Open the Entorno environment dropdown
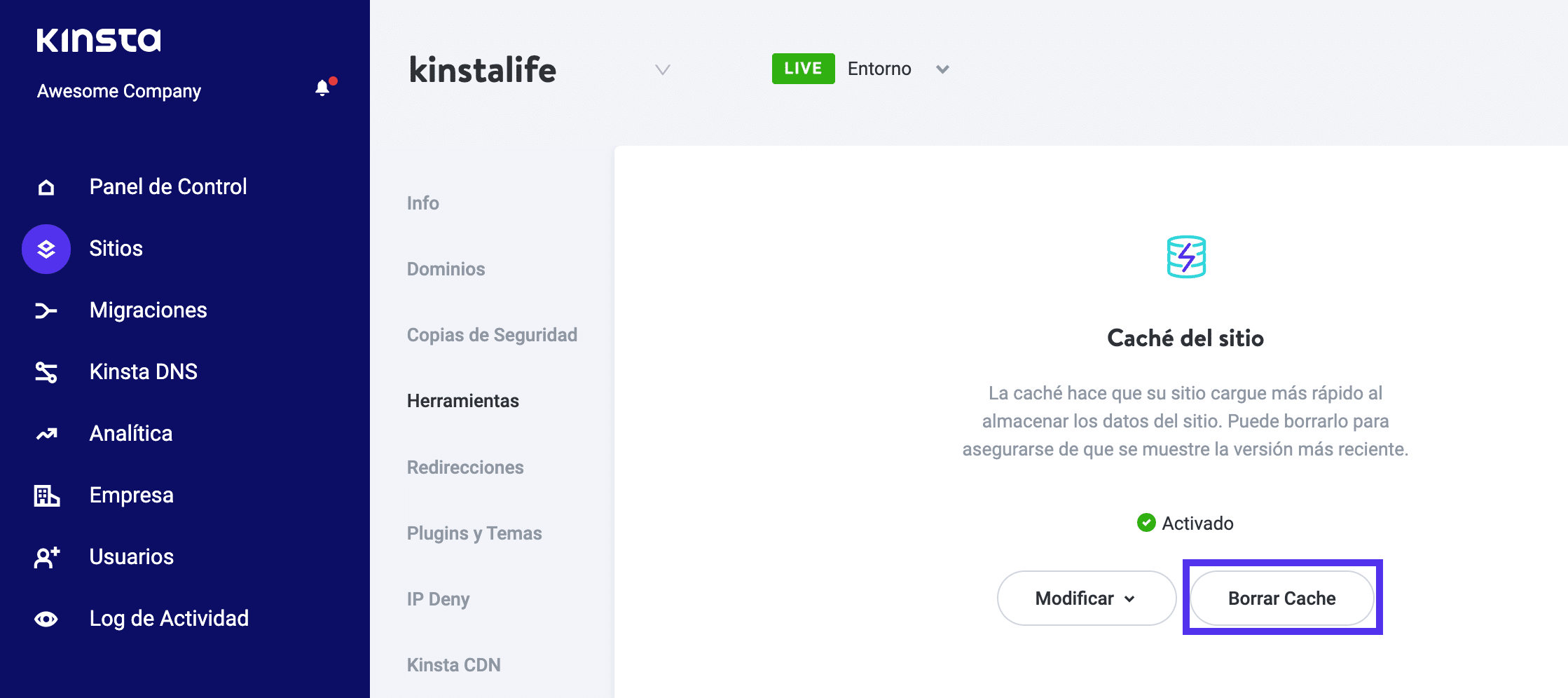 coord(942,69)
